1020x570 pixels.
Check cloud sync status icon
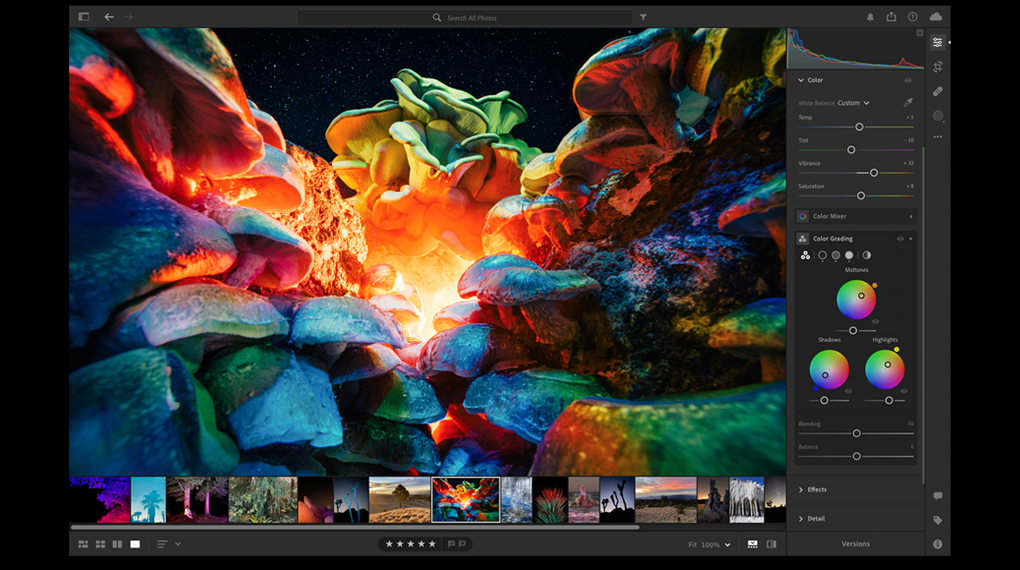click(x=935, y=16)
